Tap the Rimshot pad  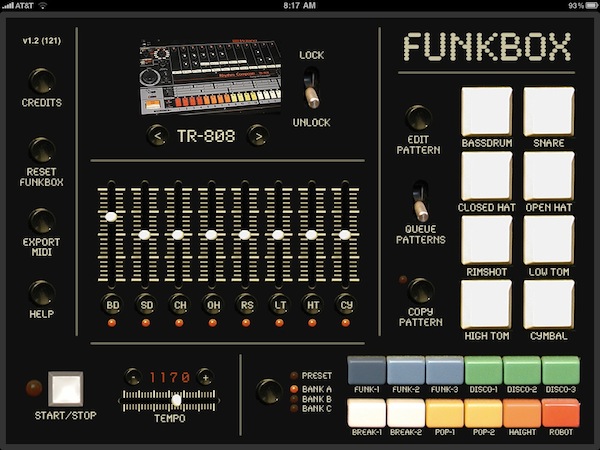(x=487, y=240)
